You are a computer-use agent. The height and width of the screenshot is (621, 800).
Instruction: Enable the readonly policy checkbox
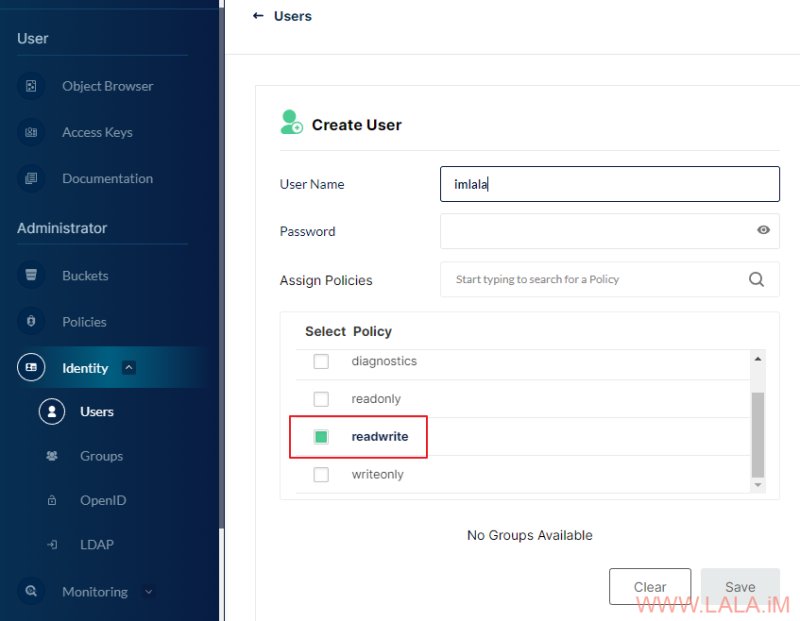click(x=321, y=399)
